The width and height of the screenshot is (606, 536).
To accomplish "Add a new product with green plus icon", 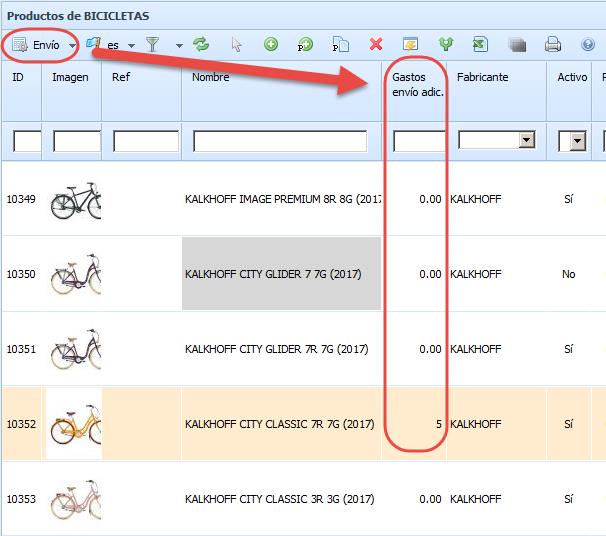I will click(x=271, y=44).
